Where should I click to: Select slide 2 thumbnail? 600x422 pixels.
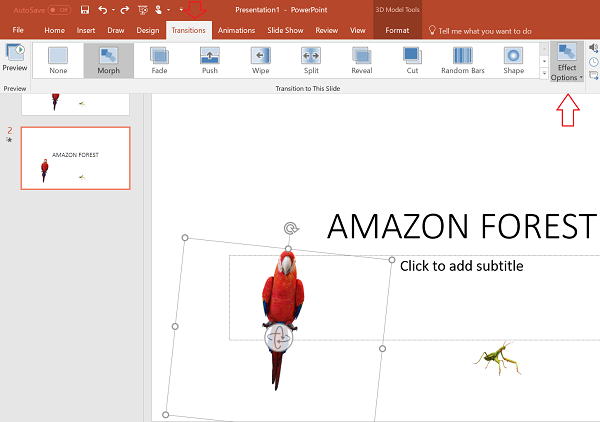click(x=76, y=158)
